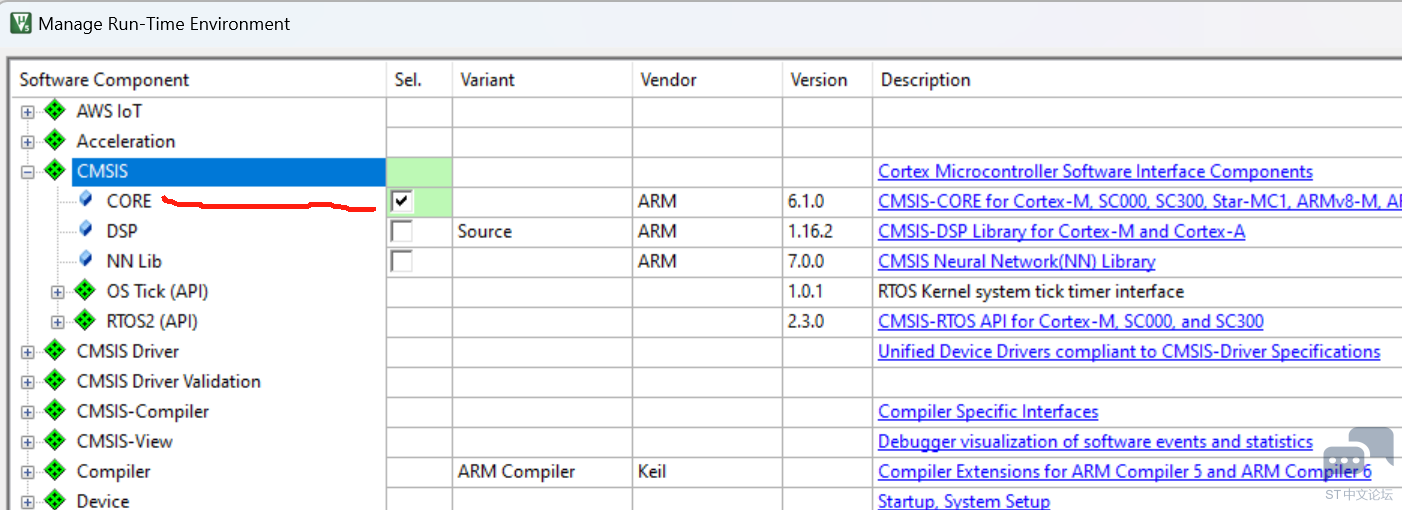Click the OS Tick (API) diamond icon
This screenshot has width=1402, height=510.
tap(85, 291)
